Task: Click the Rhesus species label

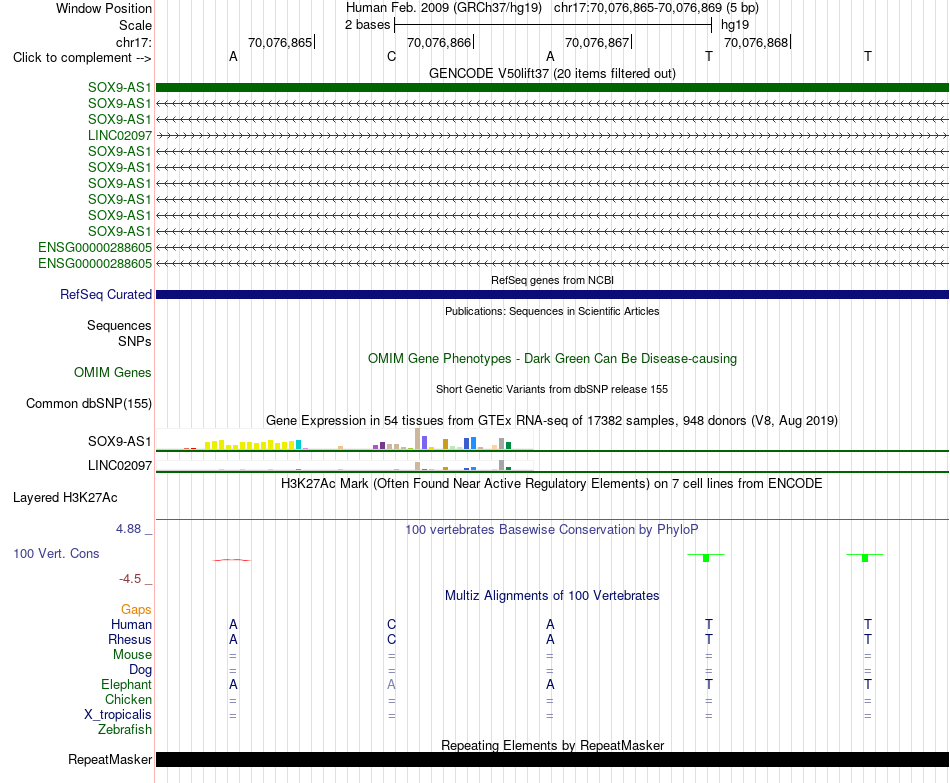Action: [130, 639]
